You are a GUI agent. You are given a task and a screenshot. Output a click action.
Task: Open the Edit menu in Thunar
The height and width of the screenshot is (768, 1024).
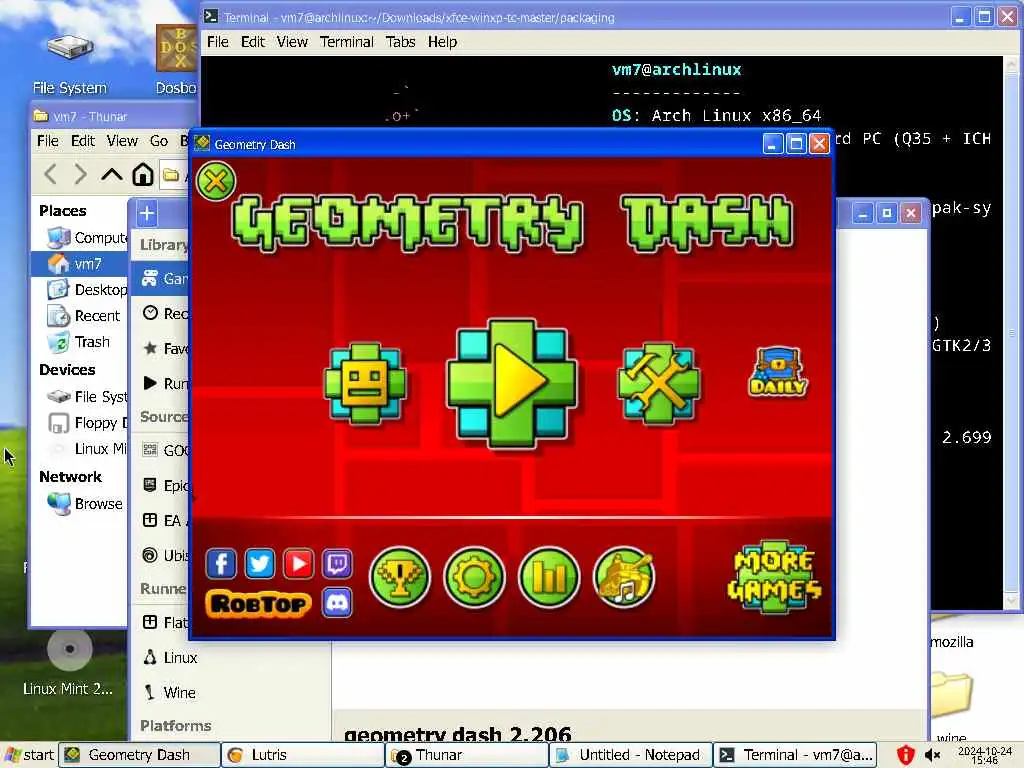(x=83, y=141)
